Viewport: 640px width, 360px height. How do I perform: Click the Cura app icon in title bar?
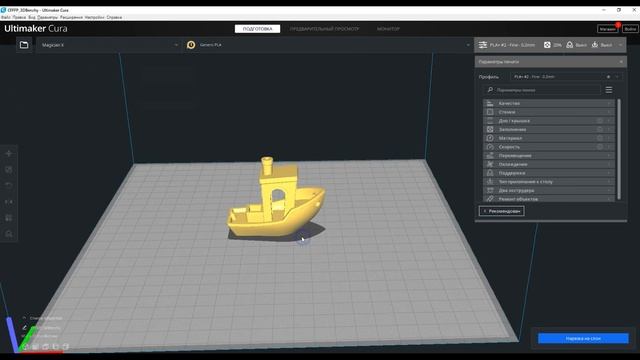click(3, 10)
